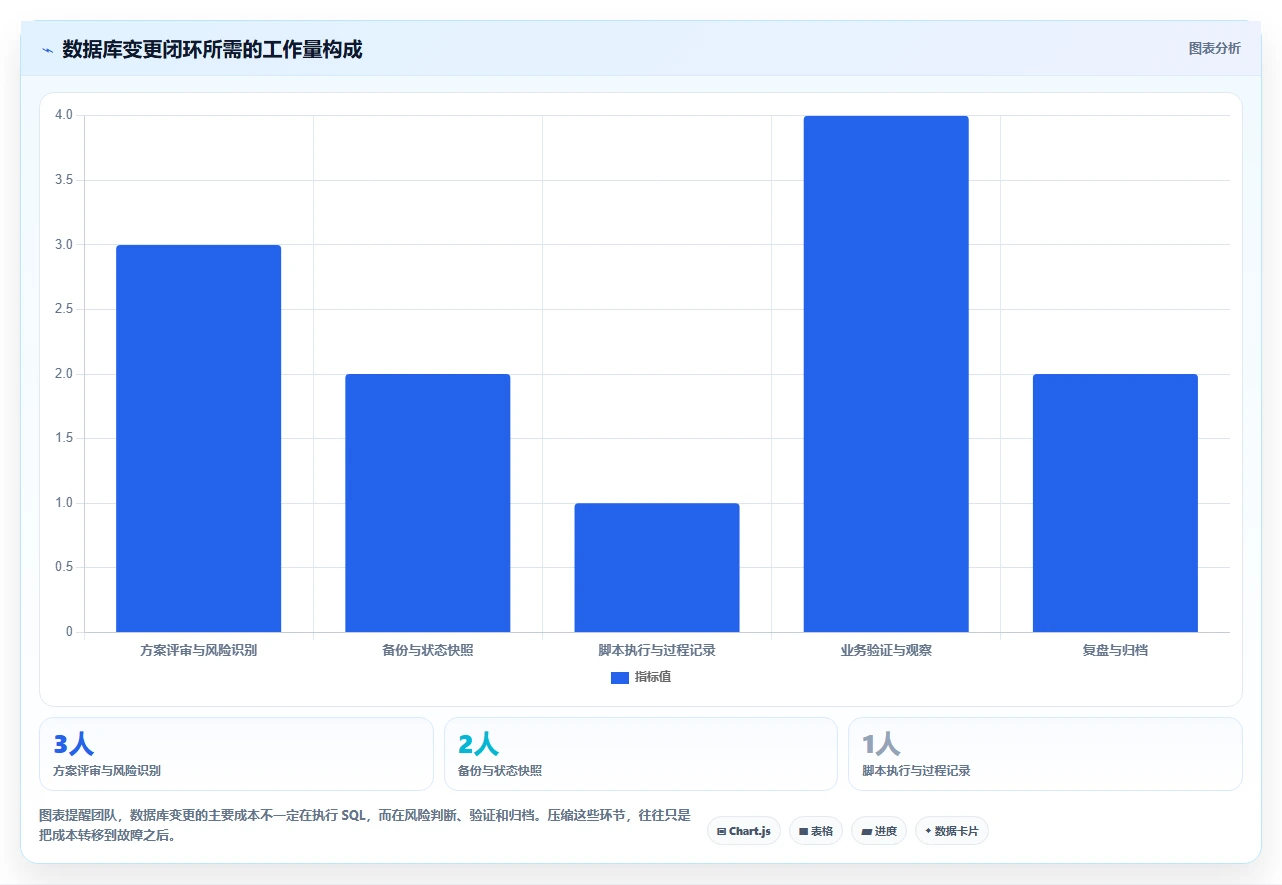
Task: Select the 业务验证与观察 bar
Action: [x=886, y=374]
